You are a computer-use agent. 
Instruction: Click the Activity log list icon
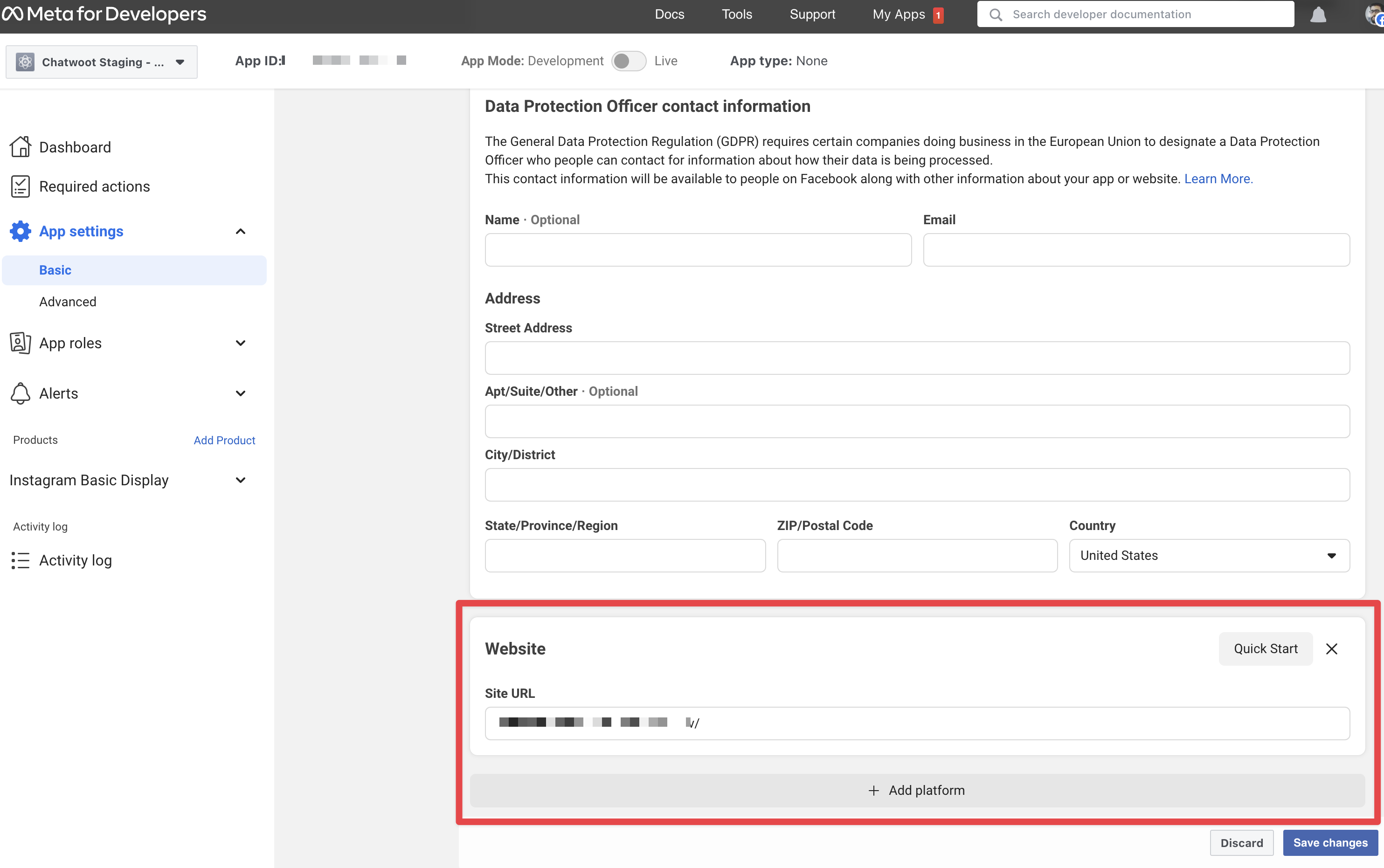[20, 560]
